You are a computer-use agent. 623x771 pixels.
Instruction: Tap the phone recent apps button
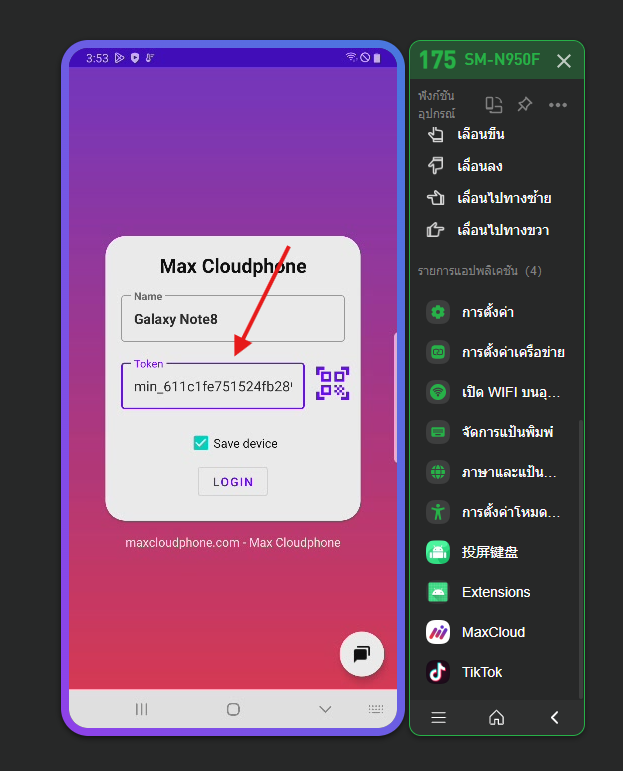click(142, 709)
